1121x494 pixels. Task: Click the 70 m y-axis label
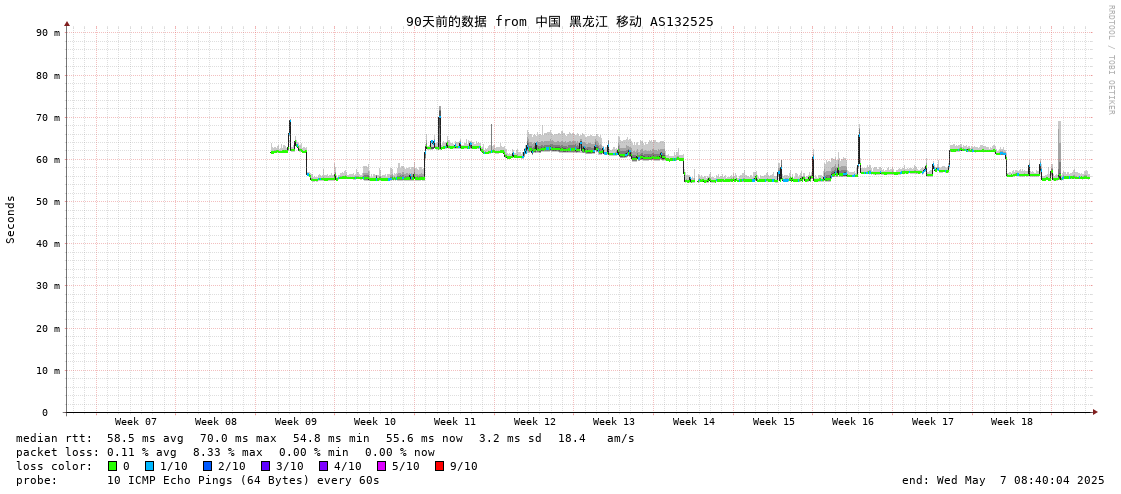point(47,117)
